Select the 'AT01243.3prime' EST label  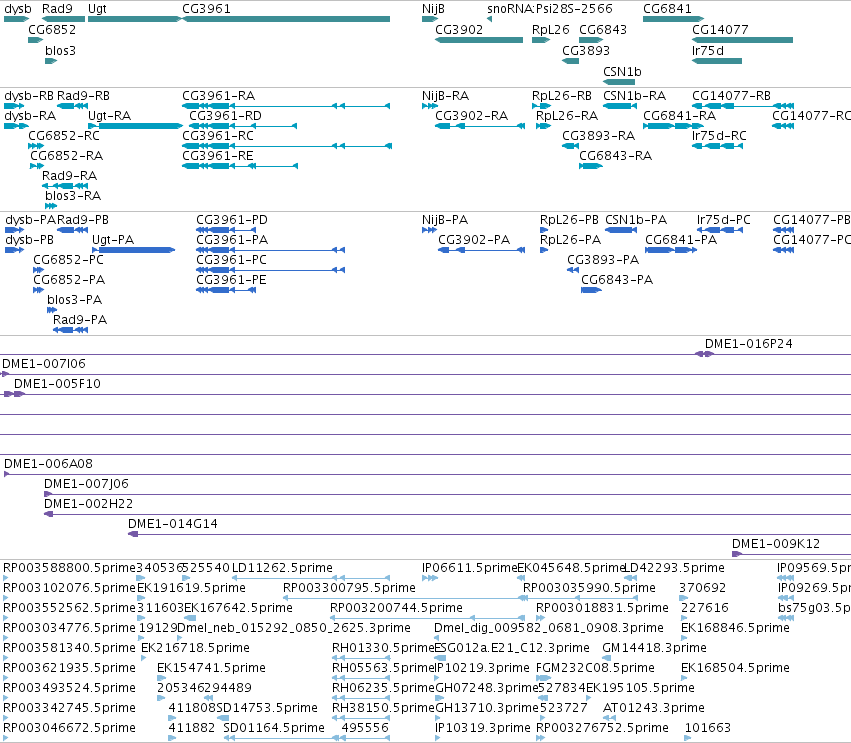point(653,708)
